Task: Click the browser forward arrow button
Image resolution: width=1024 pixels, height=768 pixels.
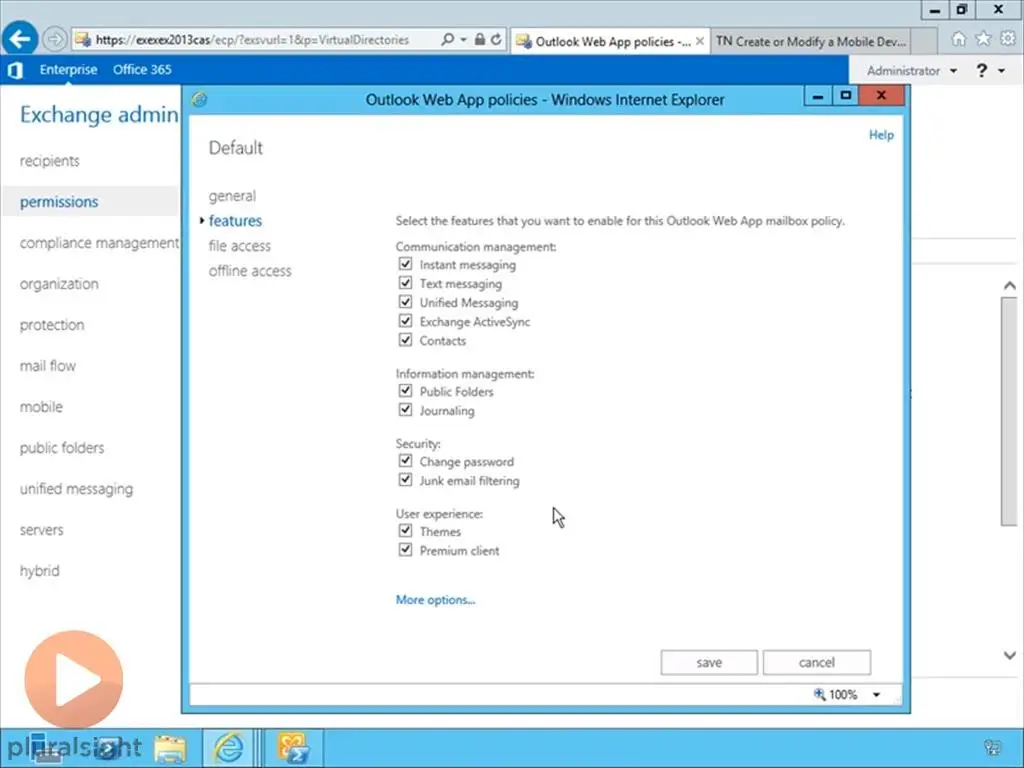Action: tap(55, 40)
